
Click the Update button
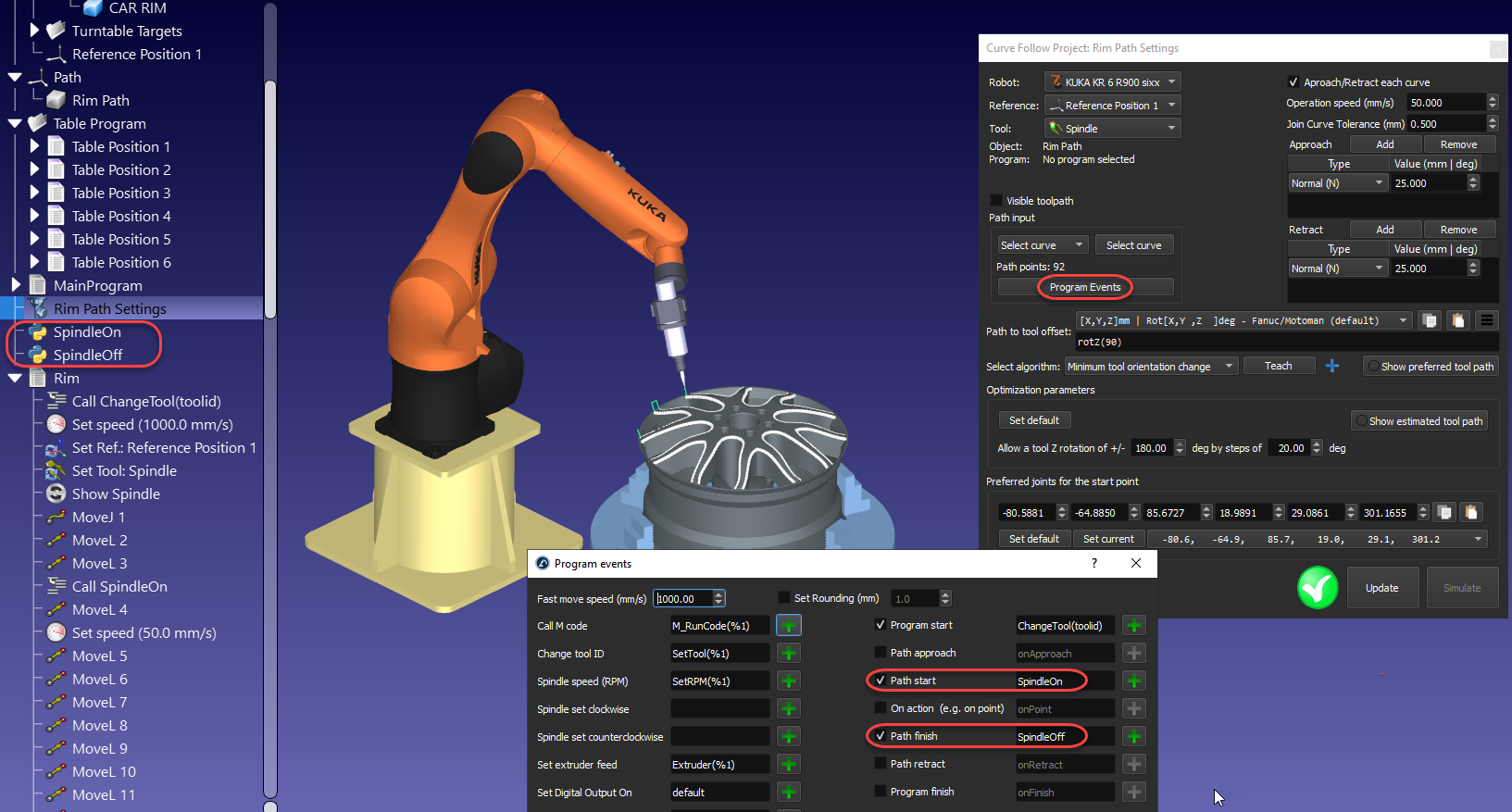[1382, 587]
